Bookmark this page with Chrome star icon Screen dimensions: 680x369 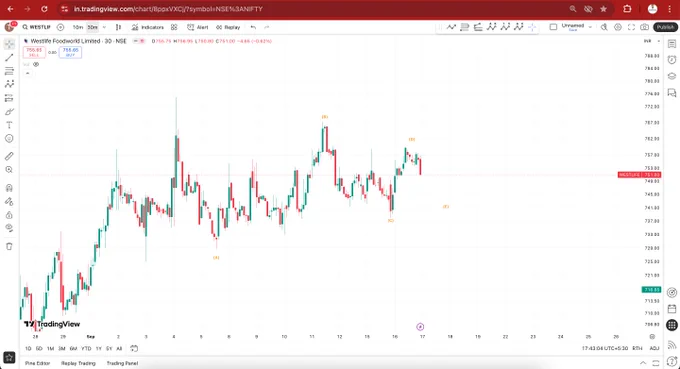point(603,9)
